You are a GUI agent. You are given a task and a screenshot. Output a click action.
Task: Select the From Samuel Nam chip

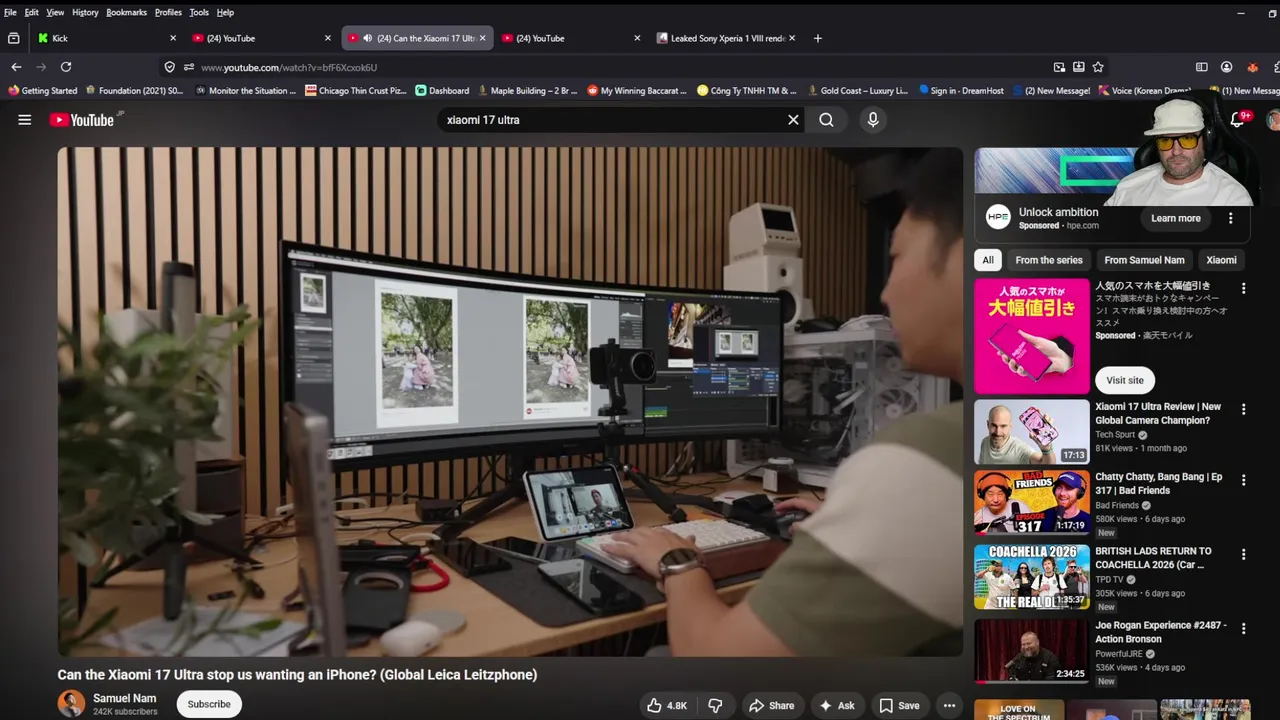[1144, 260]
